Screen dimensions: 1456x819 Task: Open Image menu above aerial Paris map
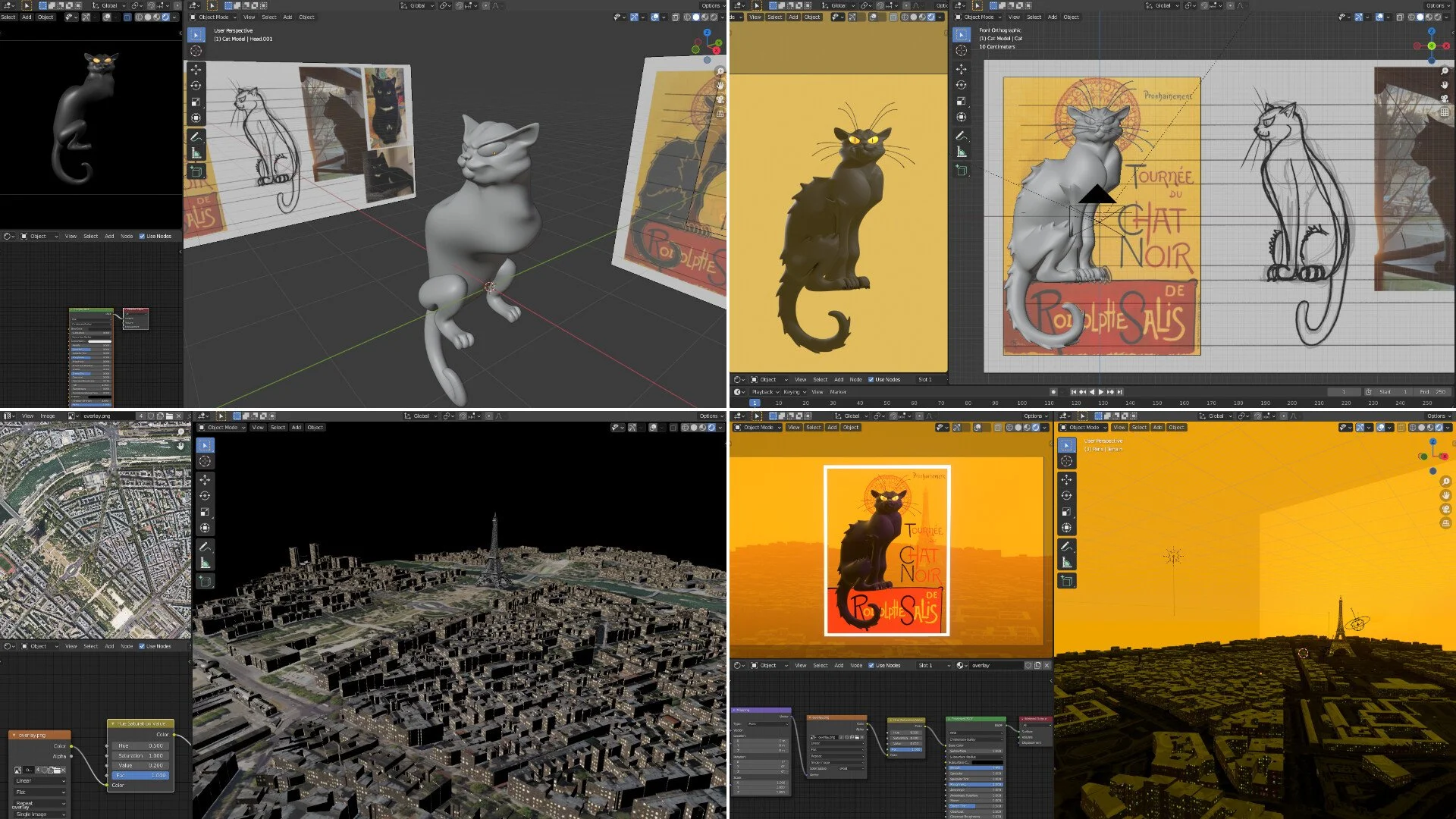tap(47, 416)
